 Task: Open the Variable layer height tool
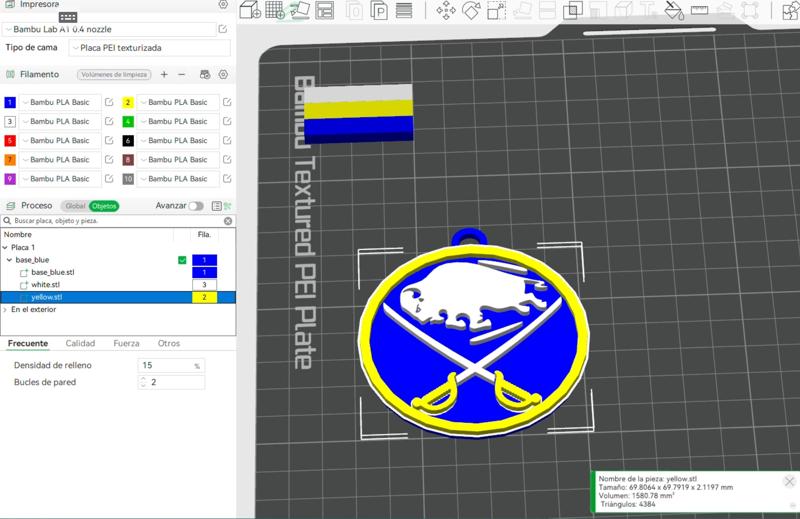tap(404, 10)
